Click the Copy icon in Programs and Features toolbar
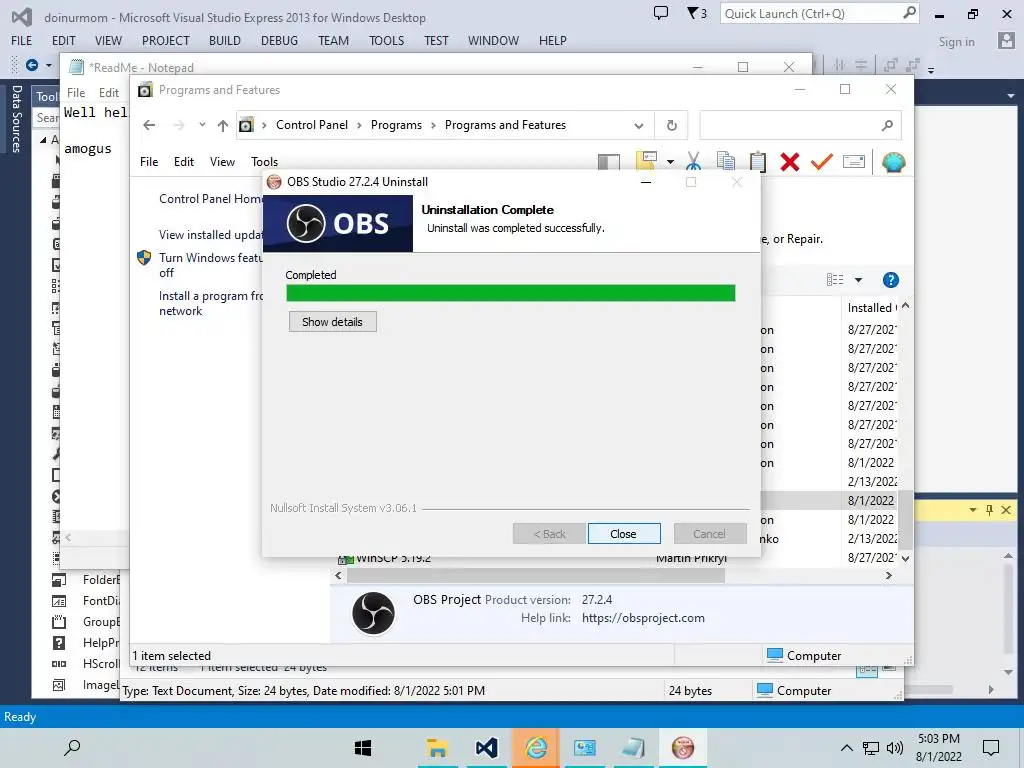 726,161
